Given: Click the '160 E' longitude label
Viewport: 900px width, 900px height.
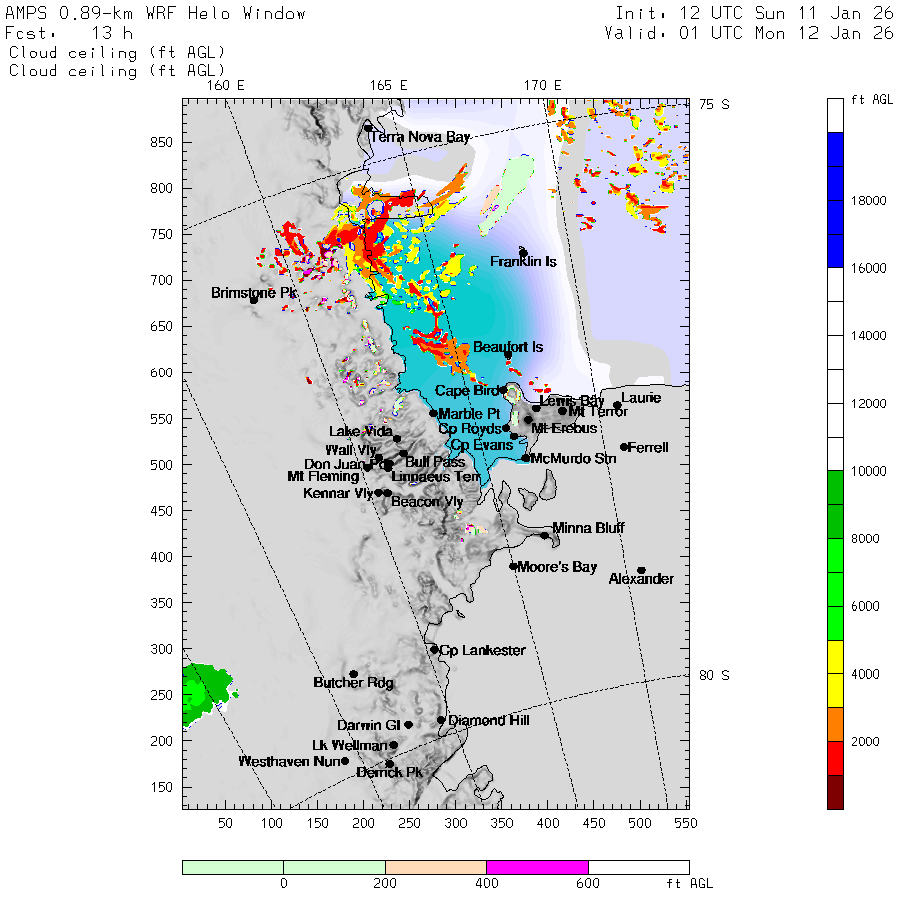Looking at the screenshot, I should click(x=226, y=86).
